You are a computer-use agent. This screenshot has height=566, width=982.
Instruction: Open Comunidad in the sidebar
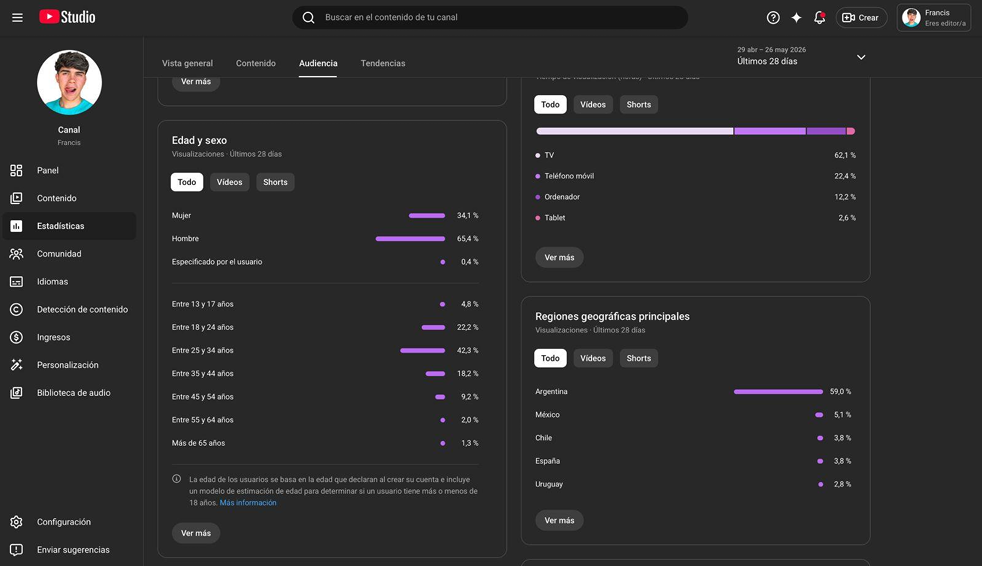tap(69, 254)
